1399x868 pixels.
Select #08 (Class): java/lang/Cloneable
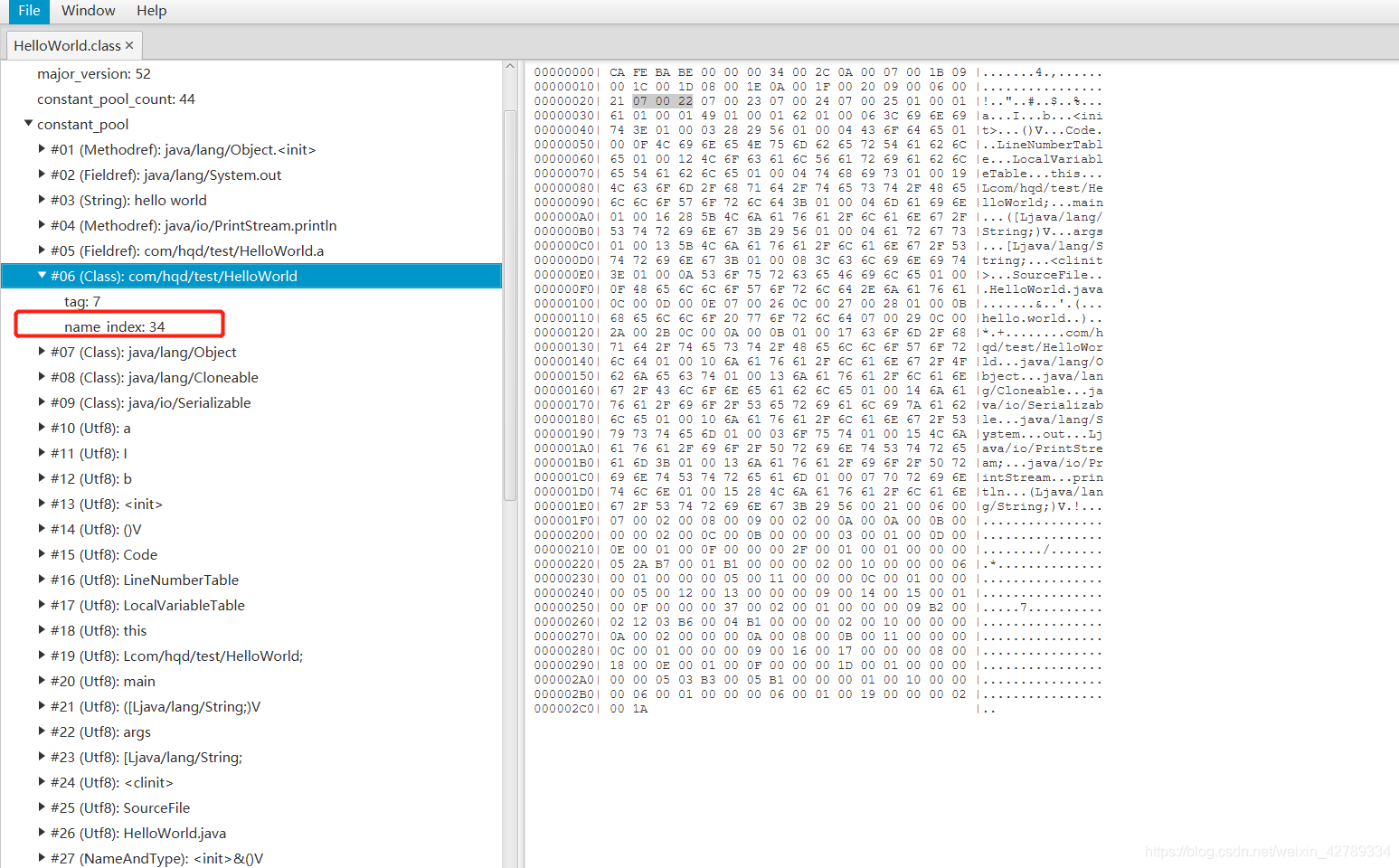click(x=154, y=377)
